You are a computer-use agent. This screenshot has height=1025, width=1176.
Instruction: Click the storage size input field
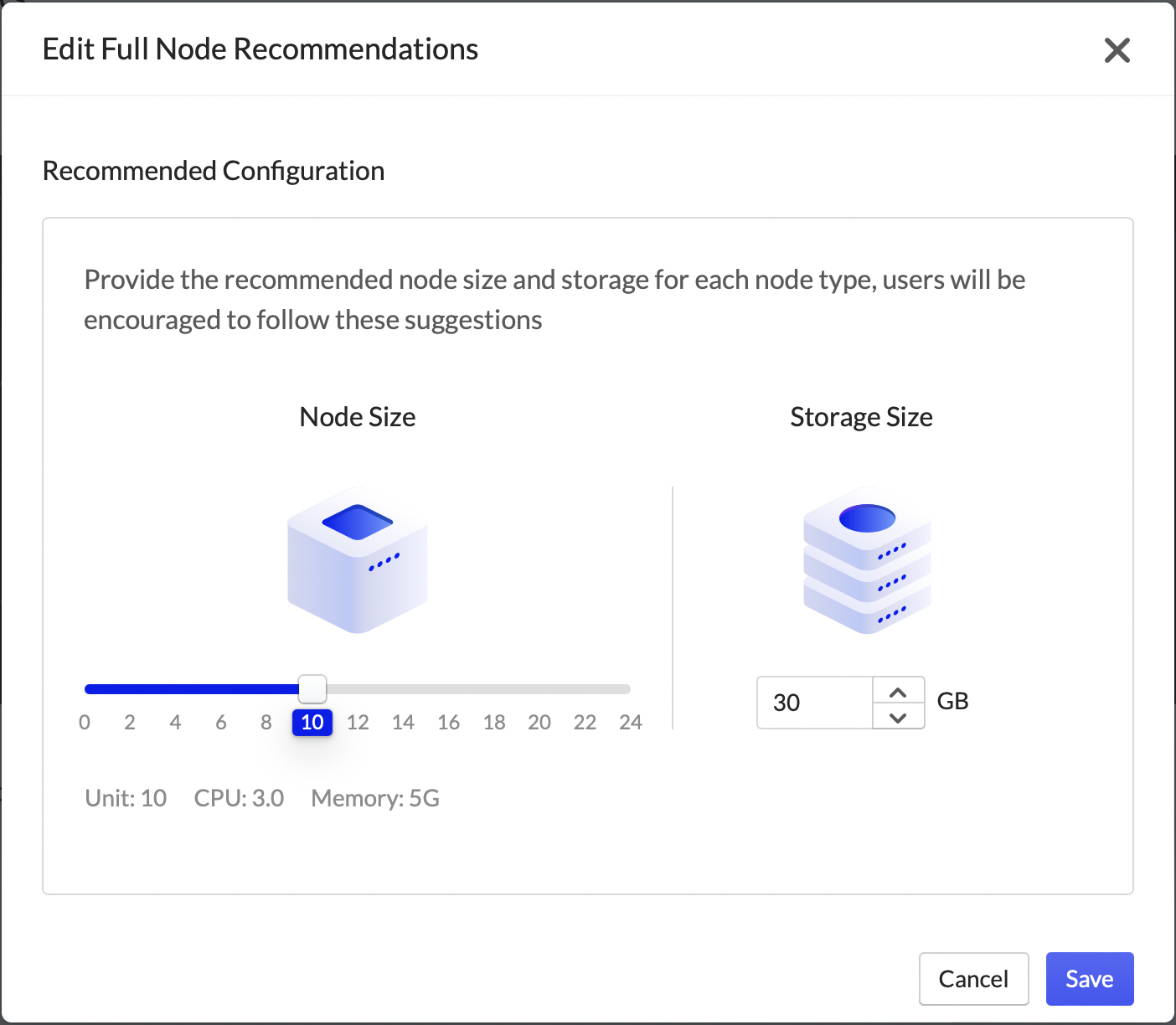coord(814,703)
